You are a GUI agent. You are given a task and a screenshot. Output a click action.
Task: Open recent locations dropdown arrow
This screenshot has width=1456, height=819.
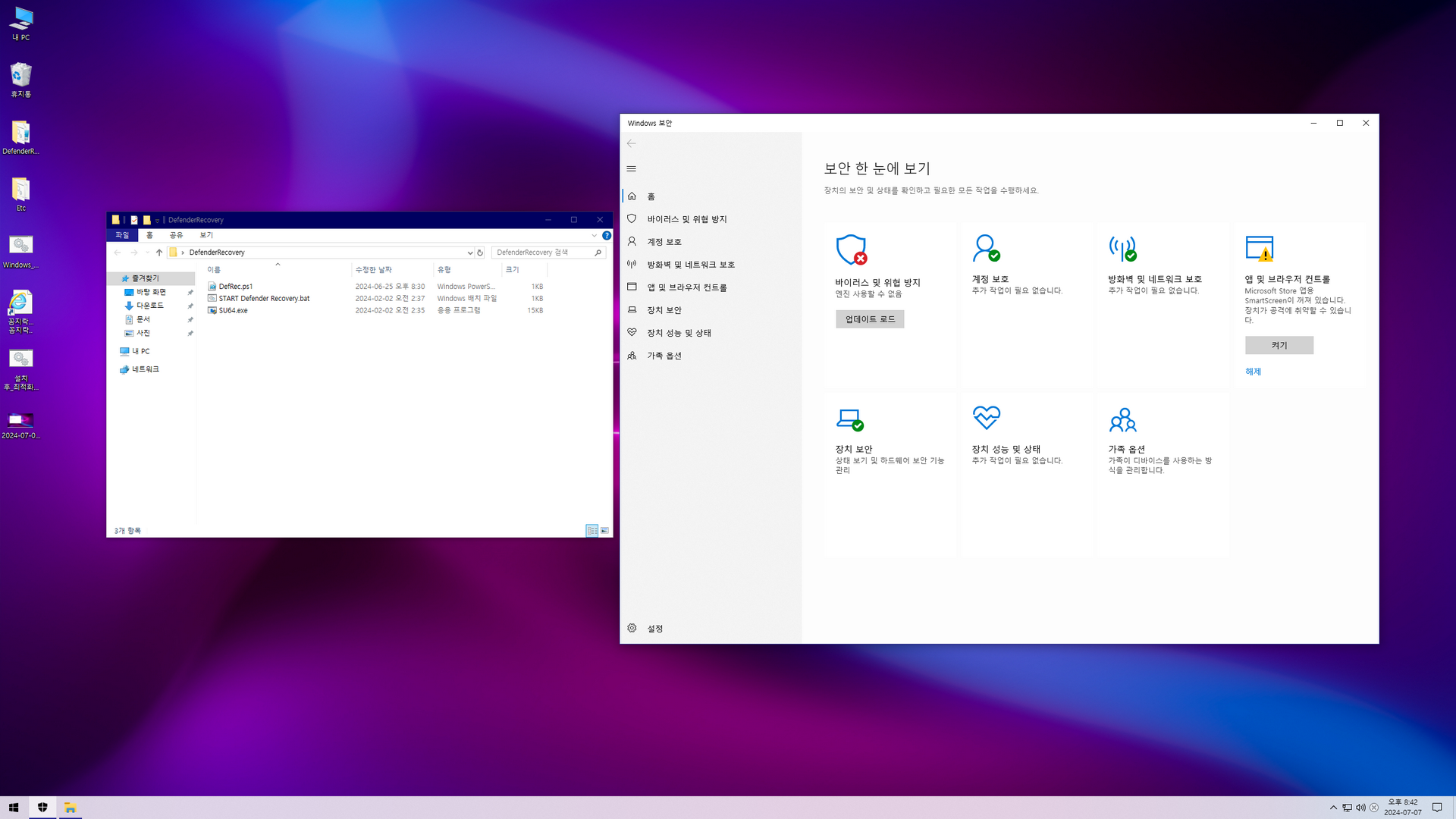(x=147, y=253)
